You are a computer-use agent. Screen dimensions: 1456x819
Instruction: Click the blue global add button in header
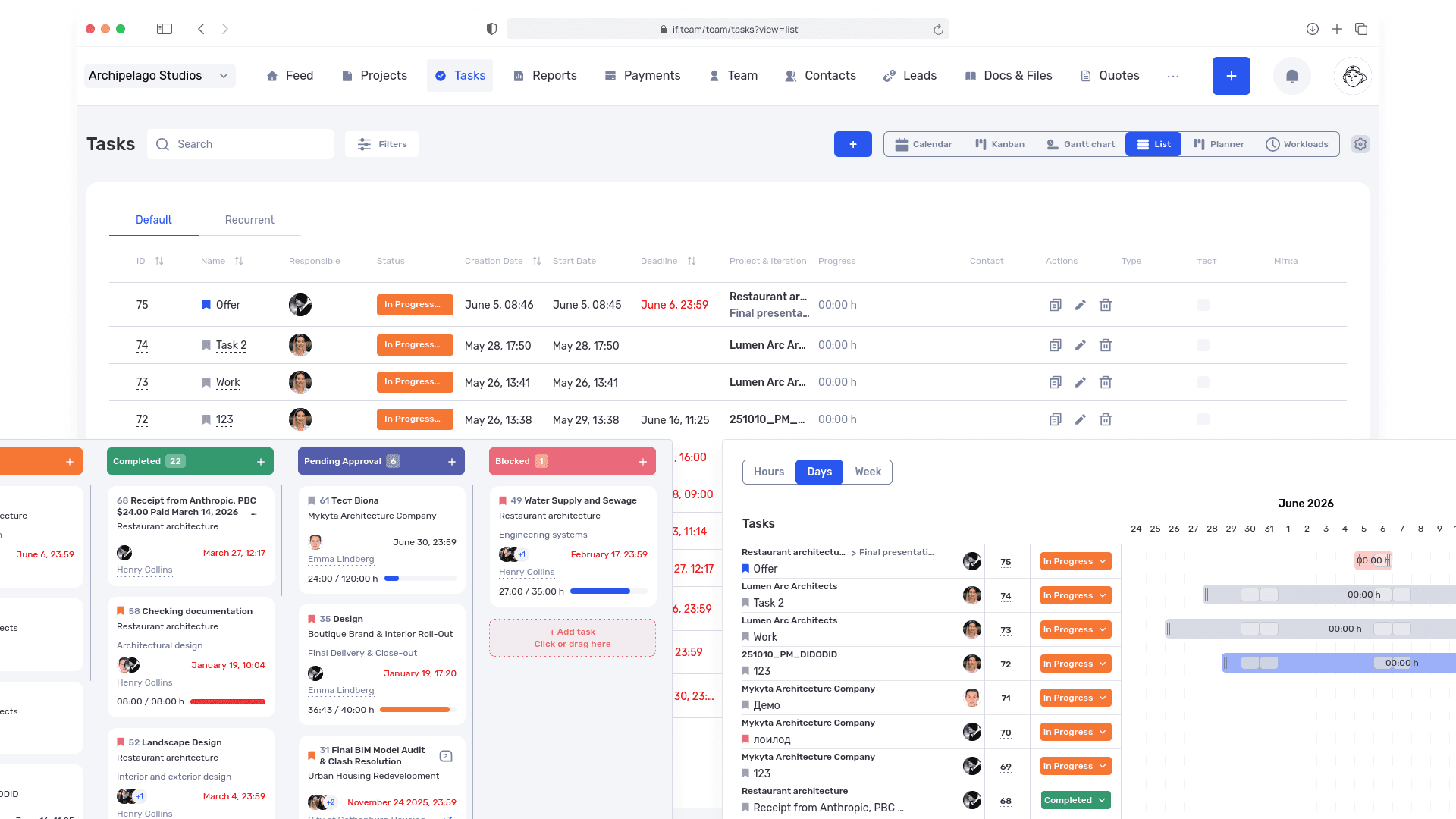[1232, 76]
